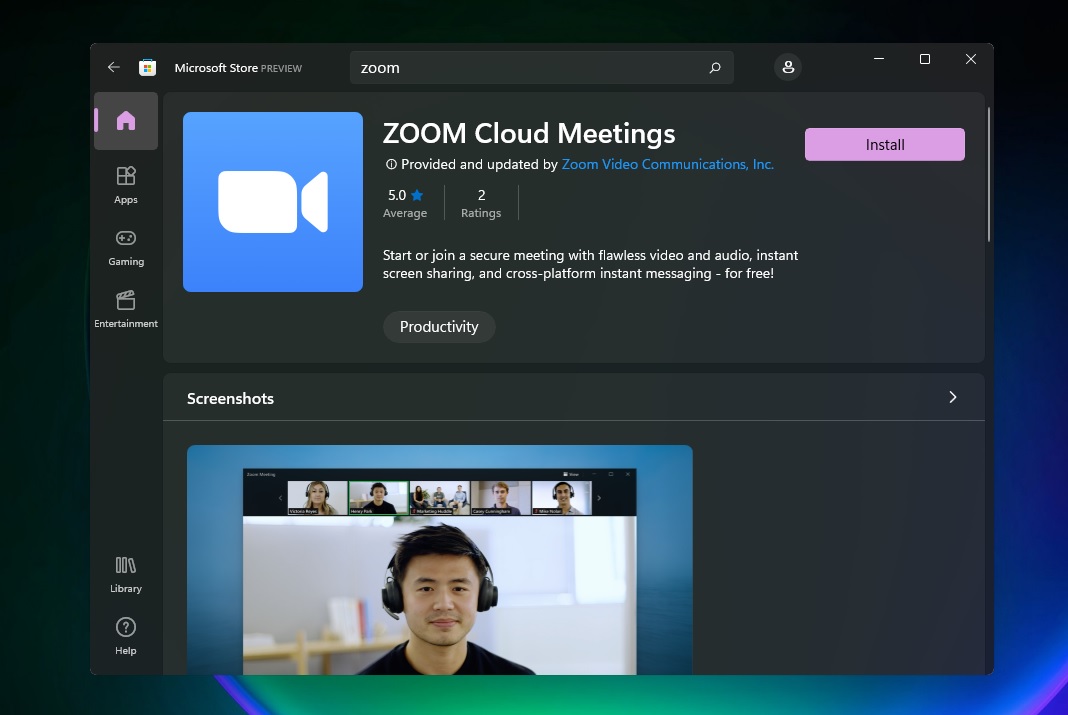This screenshot has width=1068, height=715.
Task: Close the Microsoft Store window
Action: pos(971,59)
